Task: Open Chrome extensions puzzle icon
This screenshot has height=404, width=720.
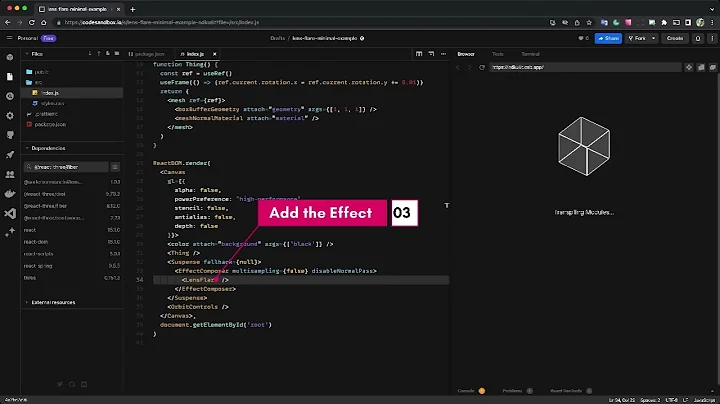Action: 664,22
